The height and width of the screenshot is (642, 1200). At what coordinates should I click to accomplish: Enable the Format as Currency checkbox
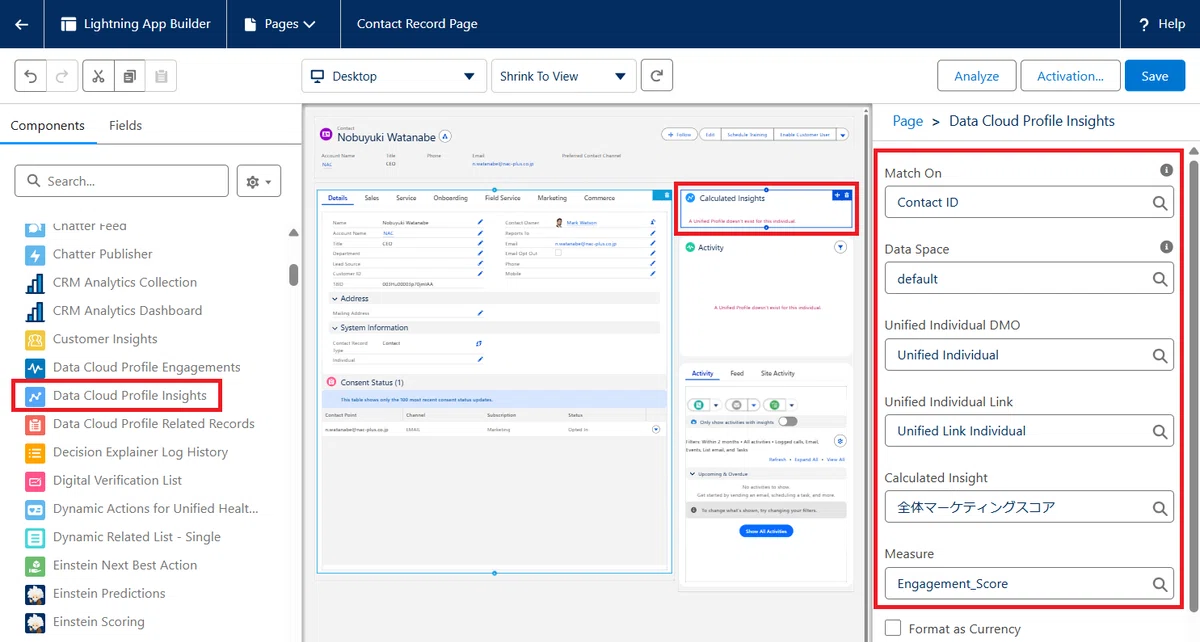[893, 629]
